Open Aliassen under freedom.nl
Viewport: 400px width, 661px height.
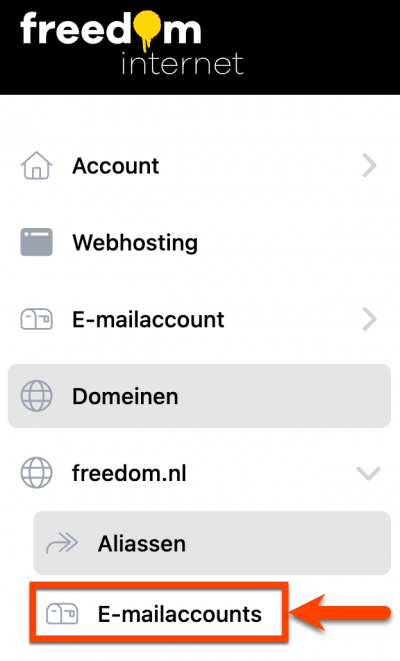[x=212, y=543]
